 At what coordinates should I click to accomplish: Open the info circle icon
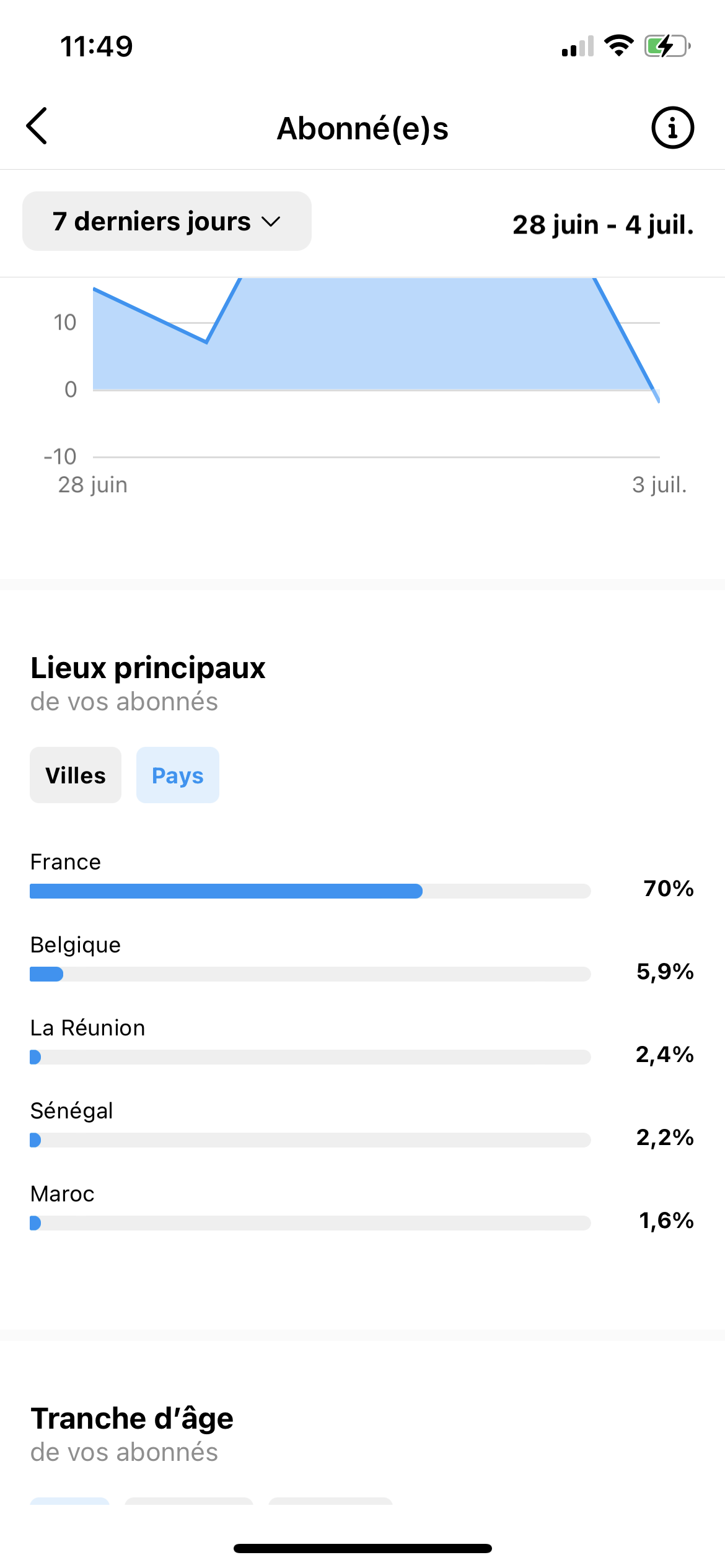coord(672,128)
